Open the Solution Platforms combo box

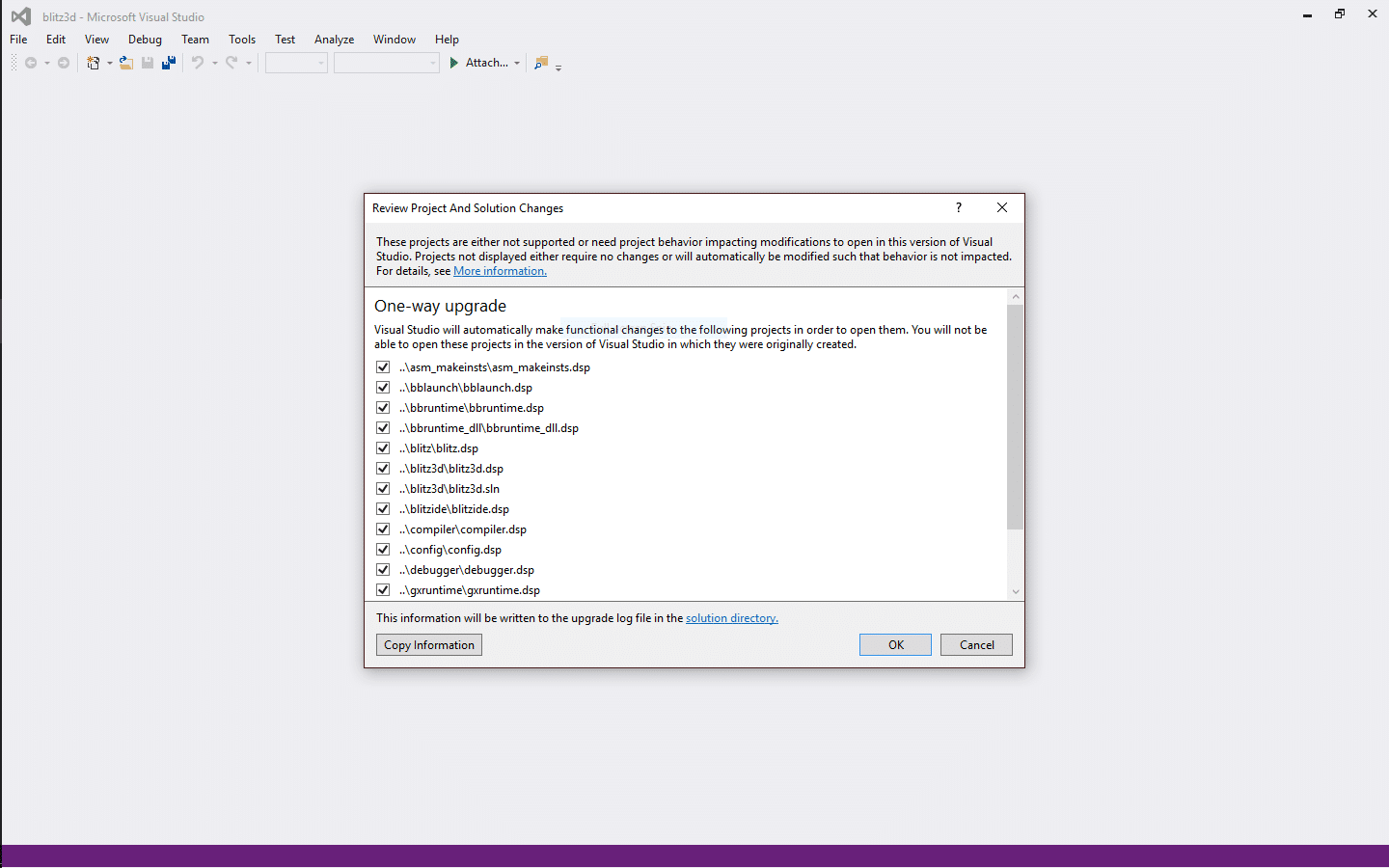point(387,63)
